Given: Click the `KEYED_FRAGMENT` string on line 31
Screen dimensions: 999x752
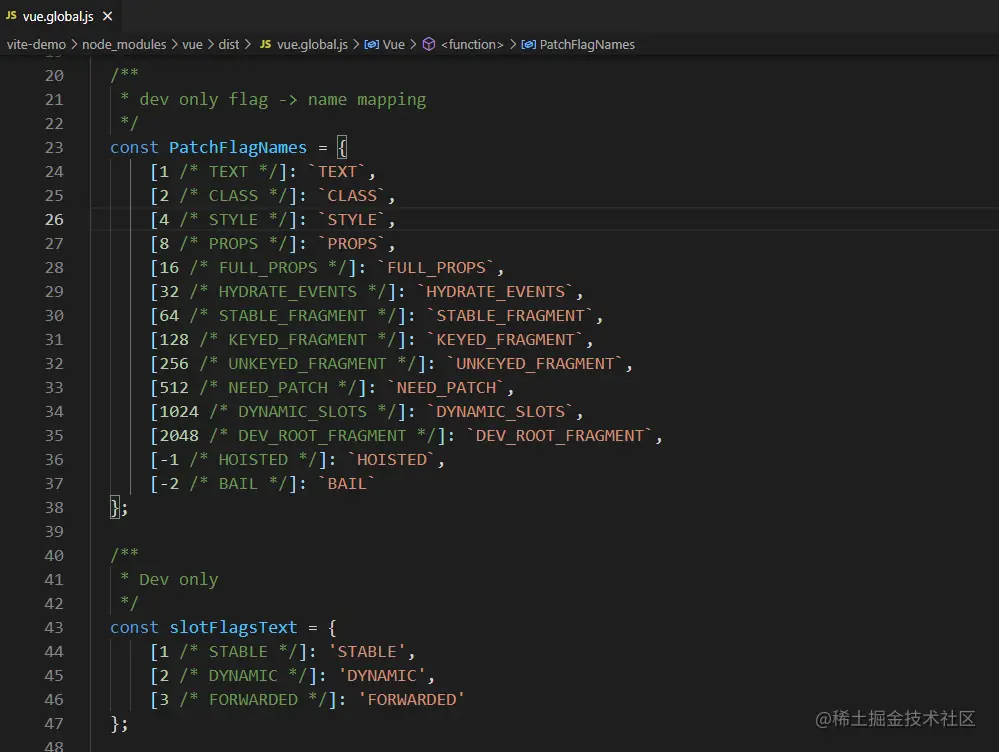Looking at the screenshot, I should [505, 340].
